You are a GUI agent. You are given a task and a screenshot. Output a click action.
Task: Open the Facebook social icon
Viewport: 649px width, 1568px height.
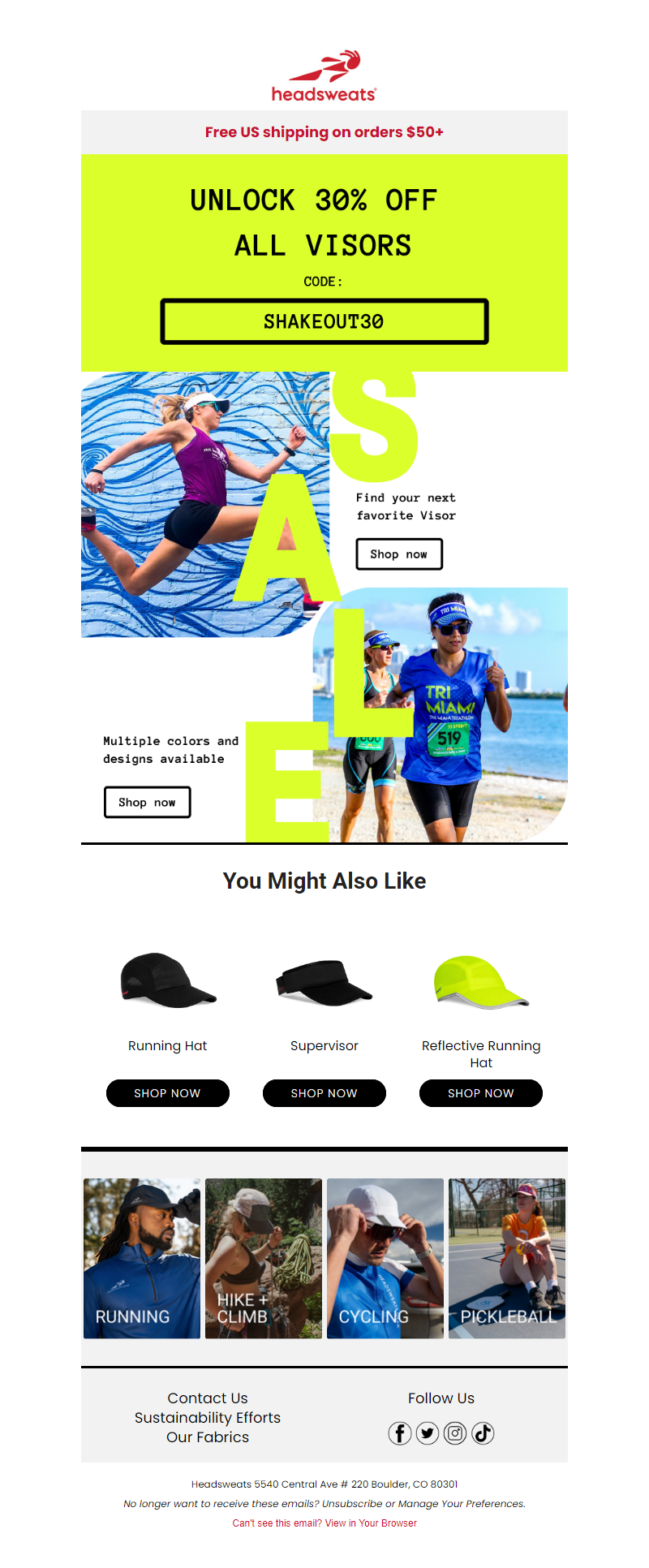tap(400, 1433)
